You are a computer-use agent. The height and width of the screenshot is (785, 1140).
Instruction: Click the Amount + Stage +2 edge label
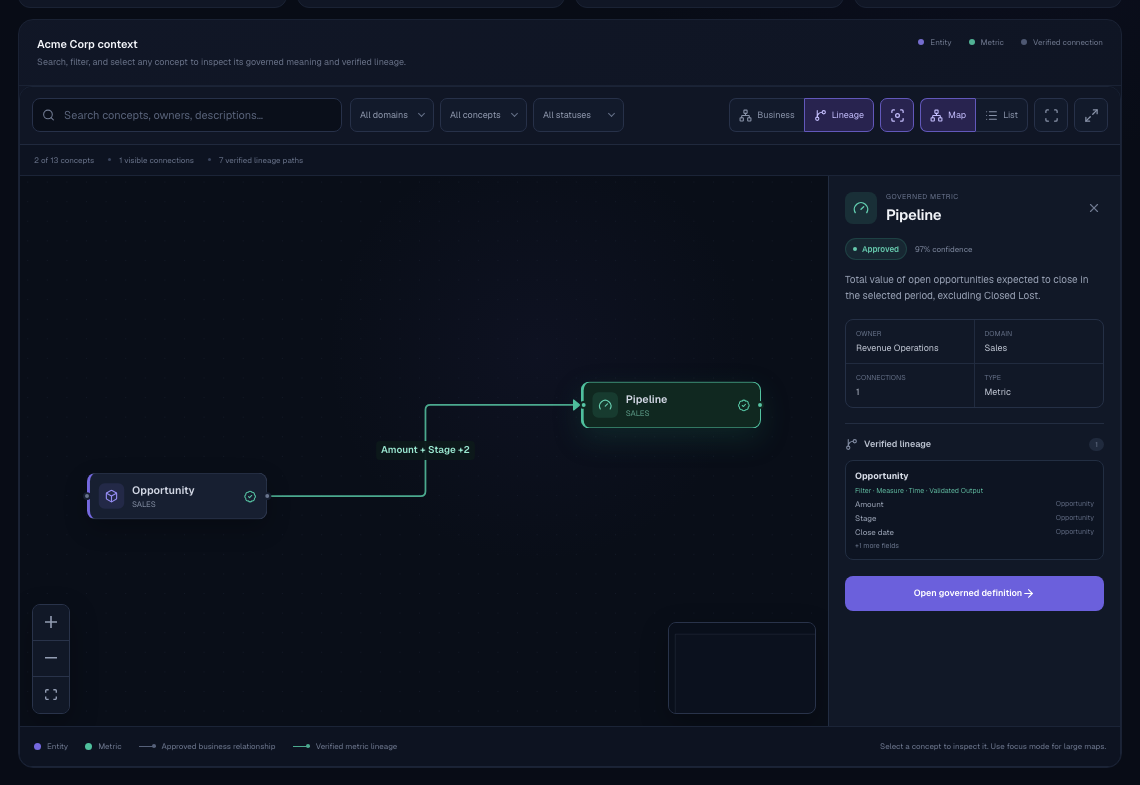[x=425, y=450]
